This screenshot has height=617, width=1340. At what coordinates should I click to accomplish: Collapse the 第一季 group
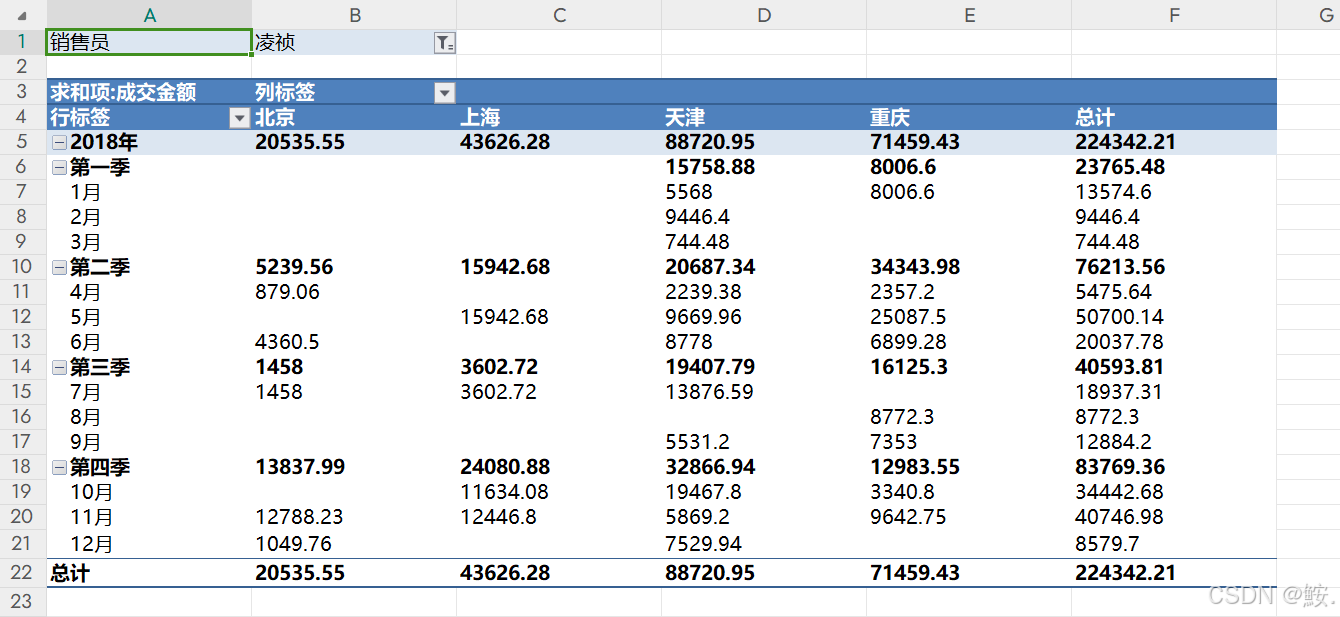point(60,168)
